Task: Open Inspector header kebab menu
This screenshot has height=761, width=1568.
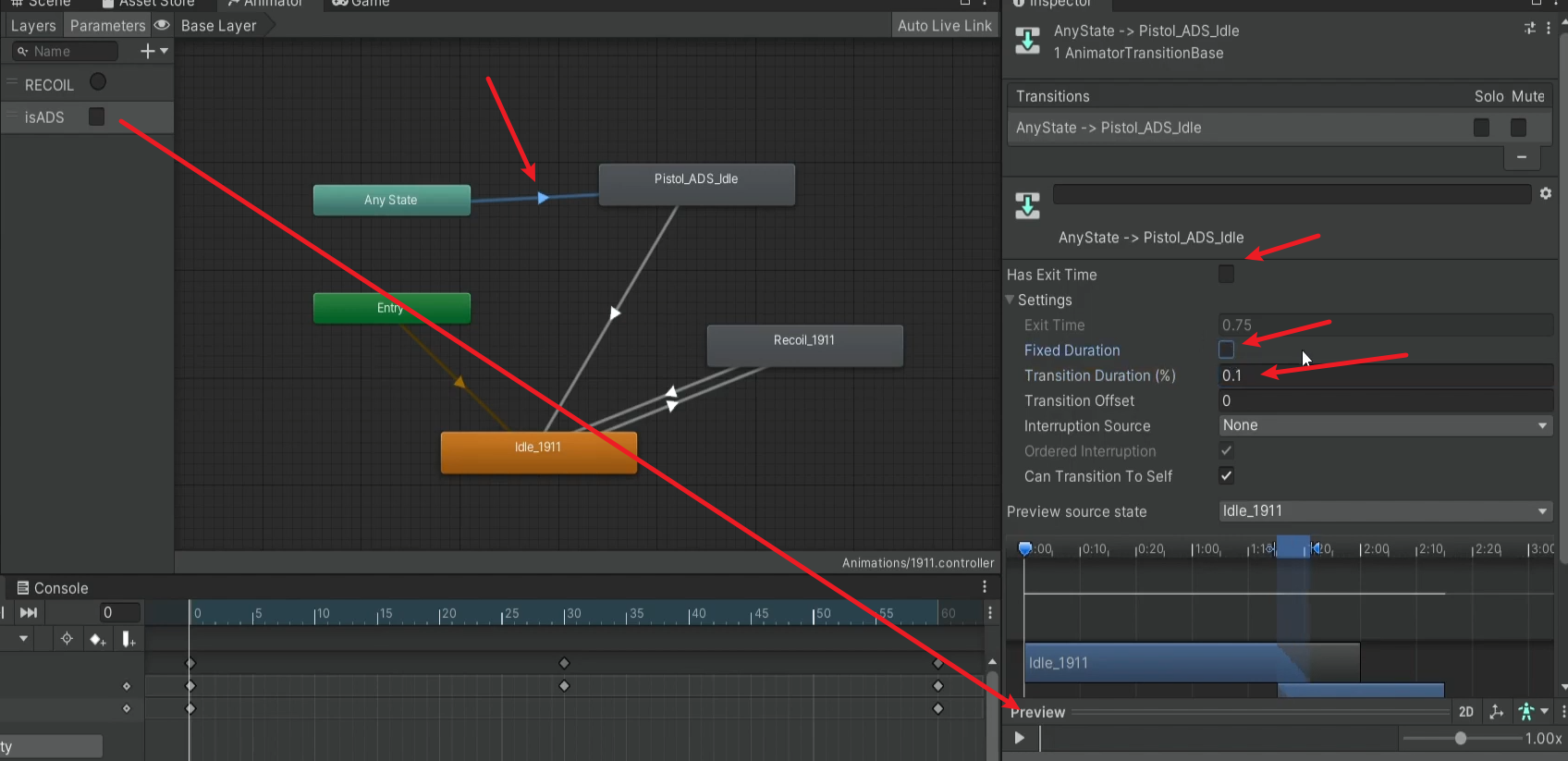Action: pyautogui.click(x=1549, y=29)
